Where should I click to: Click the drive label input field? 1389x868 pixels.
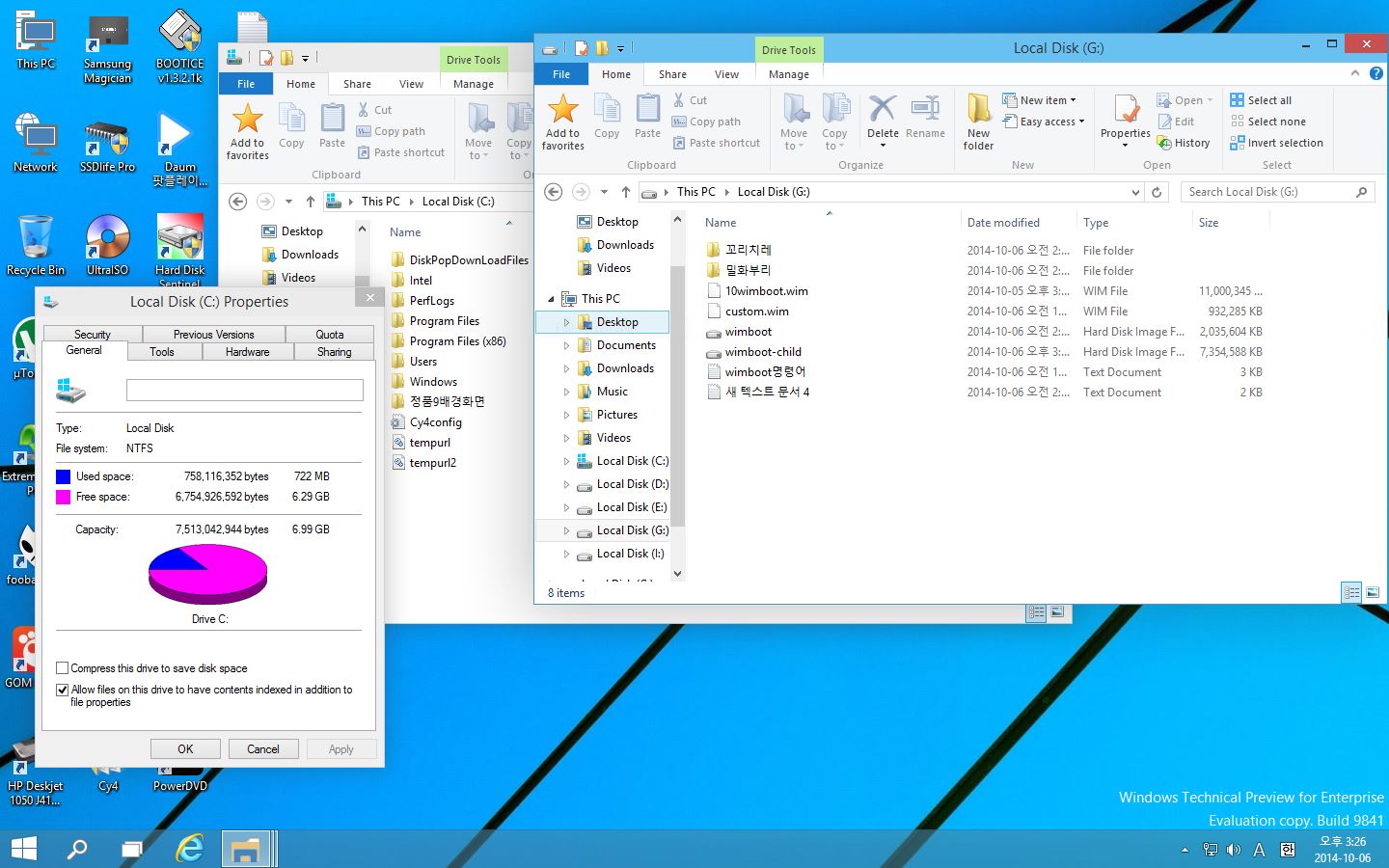[245, 390]
